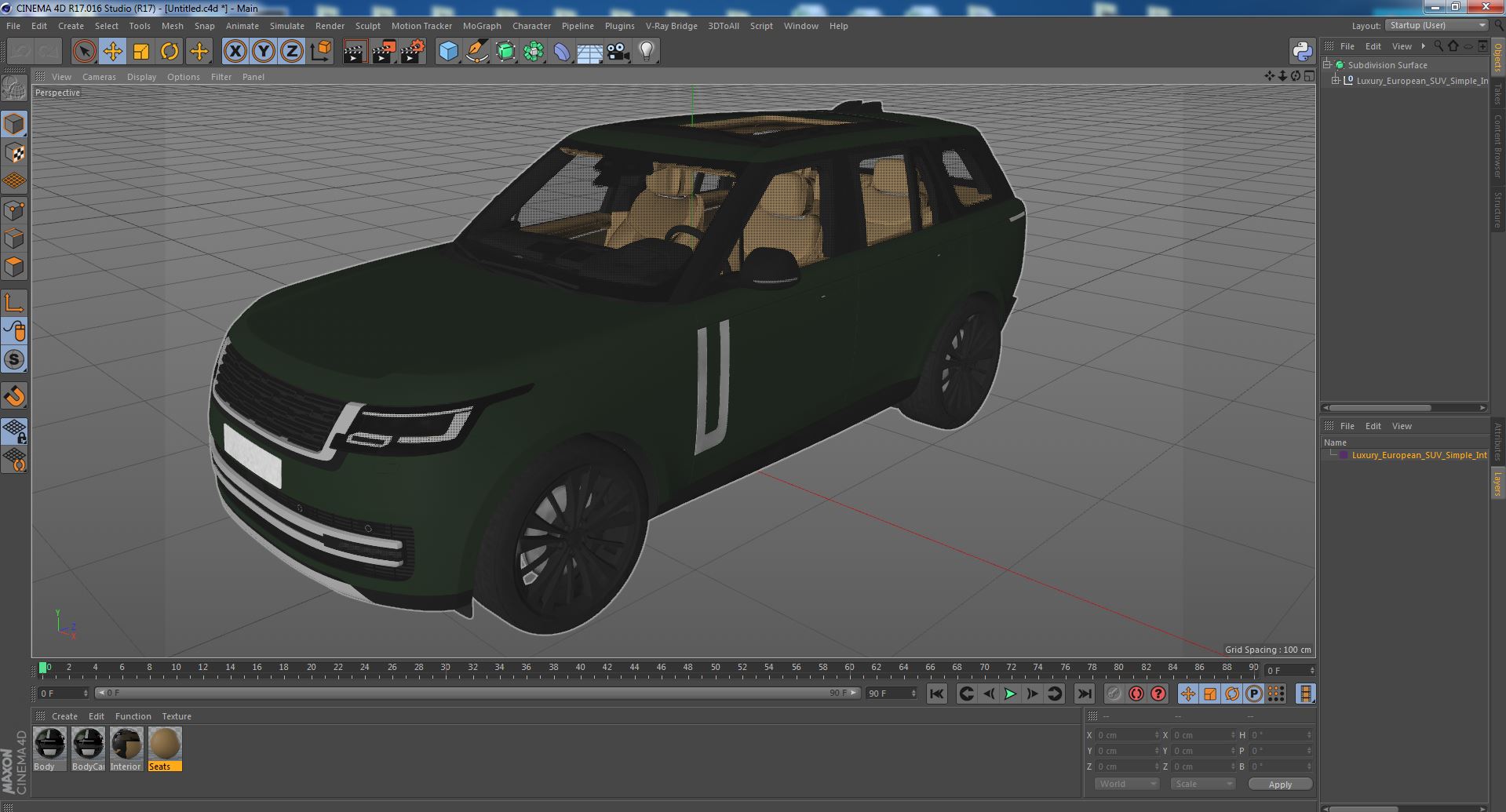Screen dimensions: 1506x812
Task: Open the Sculpt menu
Action: [367, 26]
